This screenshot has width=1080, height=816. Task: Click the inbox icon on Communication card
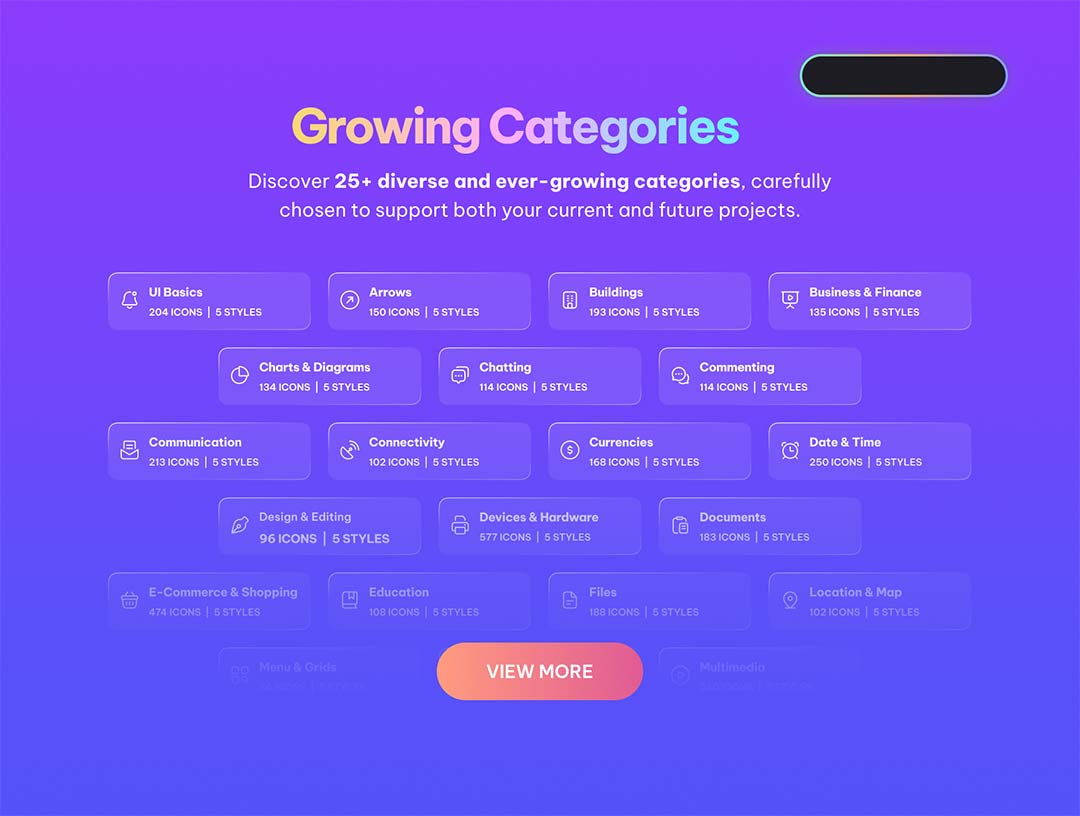pyautogui.click(x=129, y=451)
